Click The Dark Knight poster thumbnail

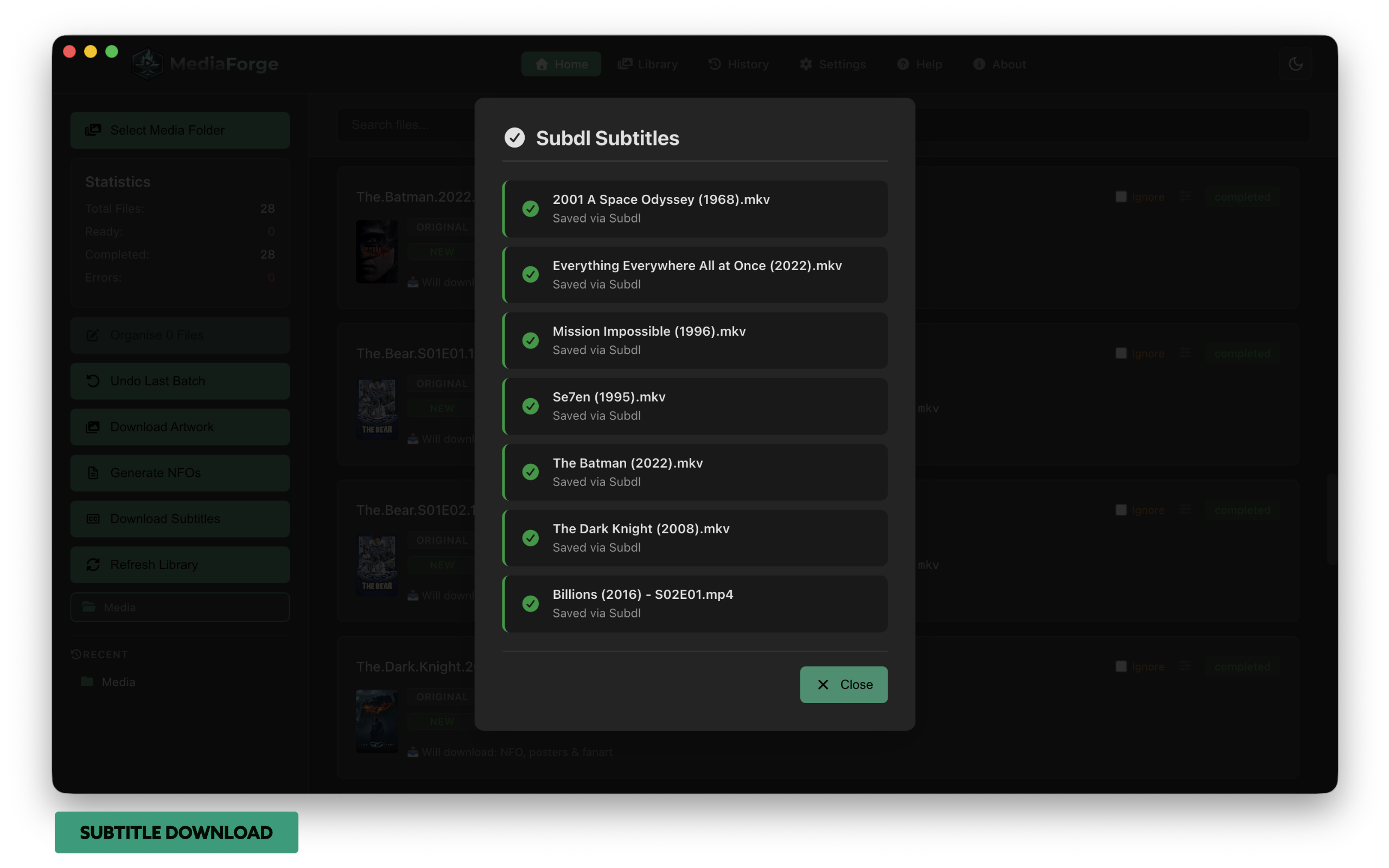coord(377,721)
